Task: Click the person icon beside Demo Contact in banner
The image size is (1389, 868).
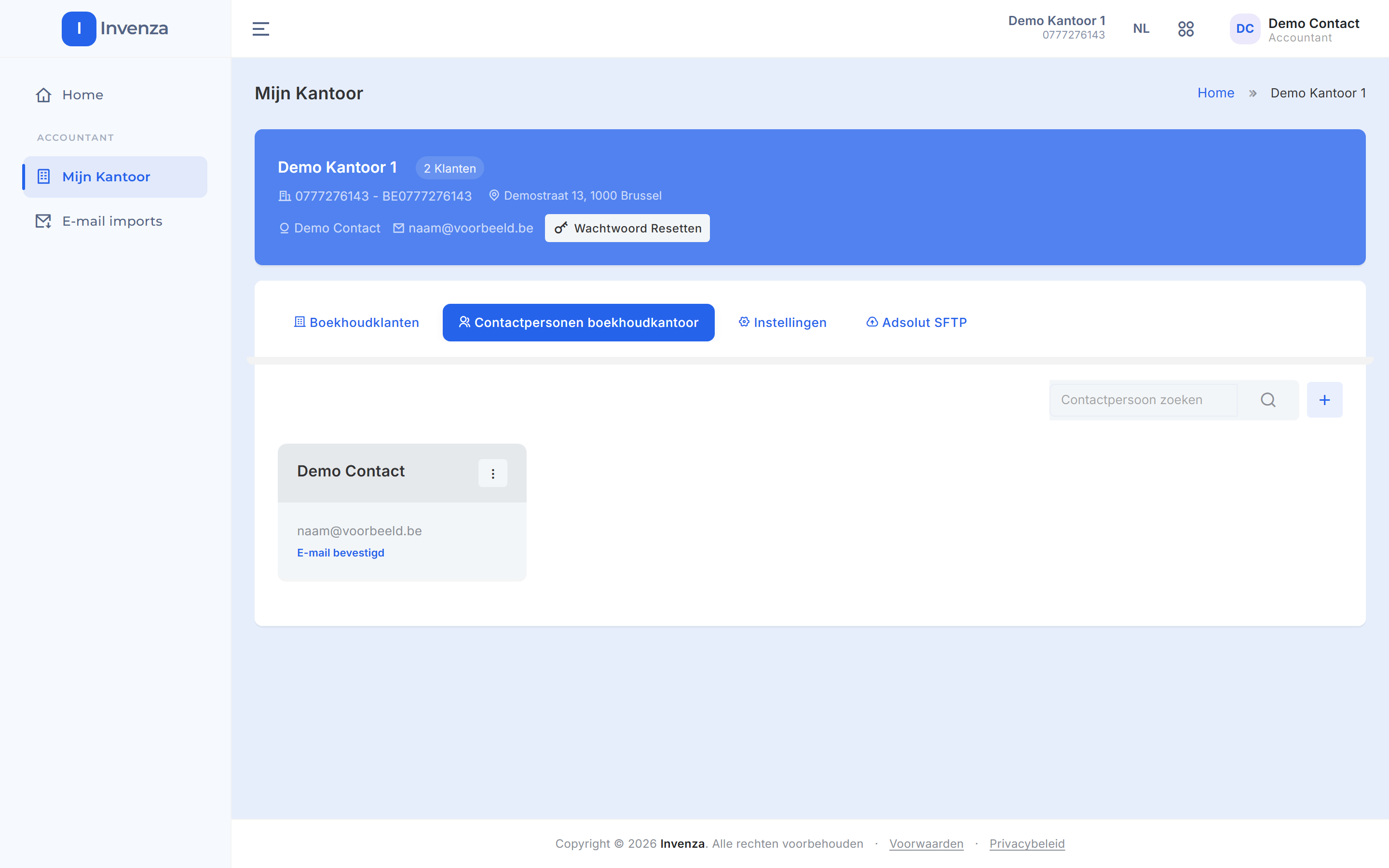Action: pyautogui.click(x=284, y=228)
